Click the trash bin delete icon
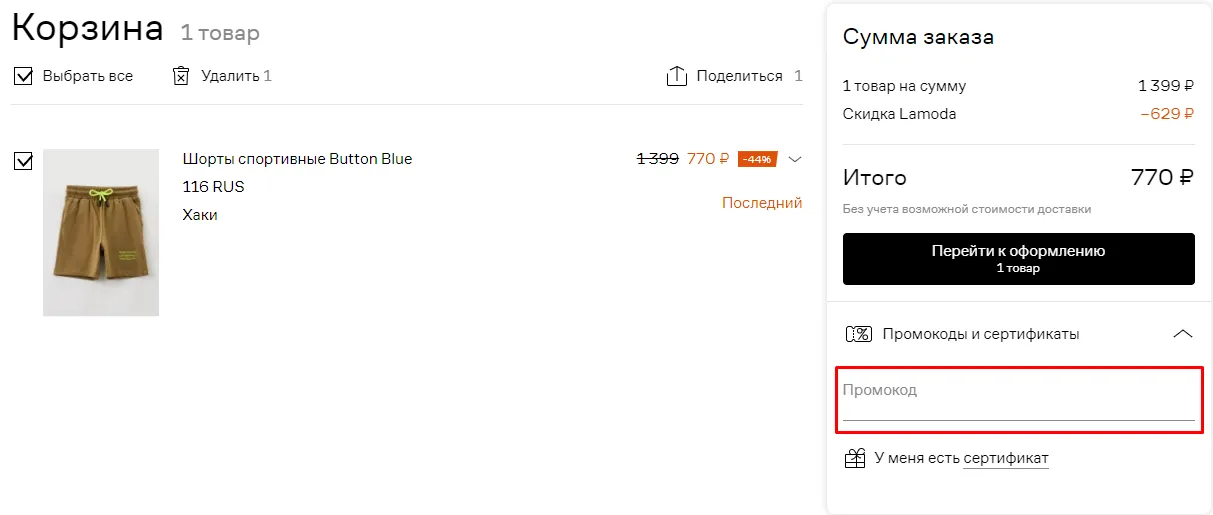Image resolution: width=1213 pixels, height=515 pixels. pyautogui.click(x=181, y=76)
